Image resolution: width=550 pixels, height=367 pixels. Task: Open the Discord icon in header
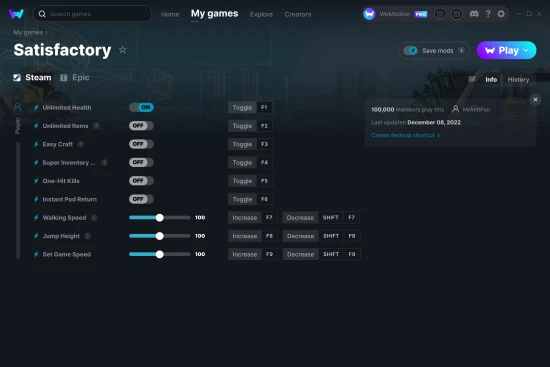[474, 14]
